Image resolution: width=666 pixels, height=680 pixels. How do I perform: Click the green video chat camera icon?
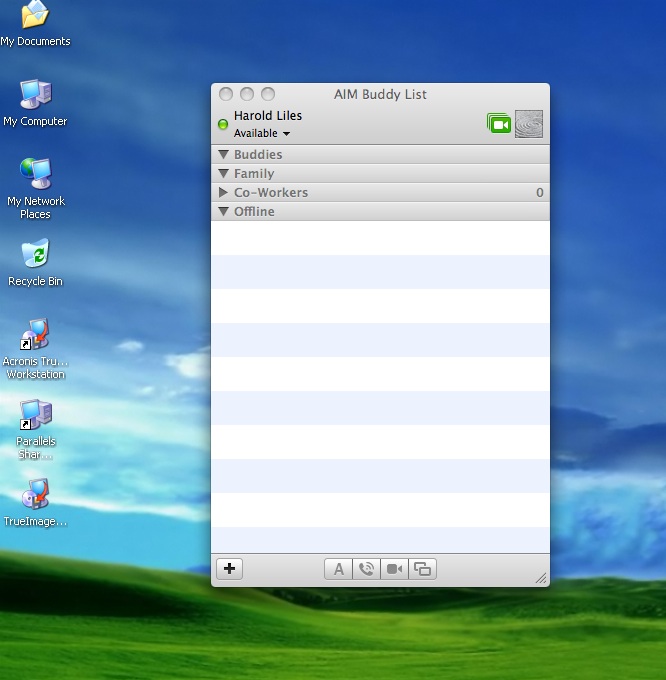click(x=499, y=124)
